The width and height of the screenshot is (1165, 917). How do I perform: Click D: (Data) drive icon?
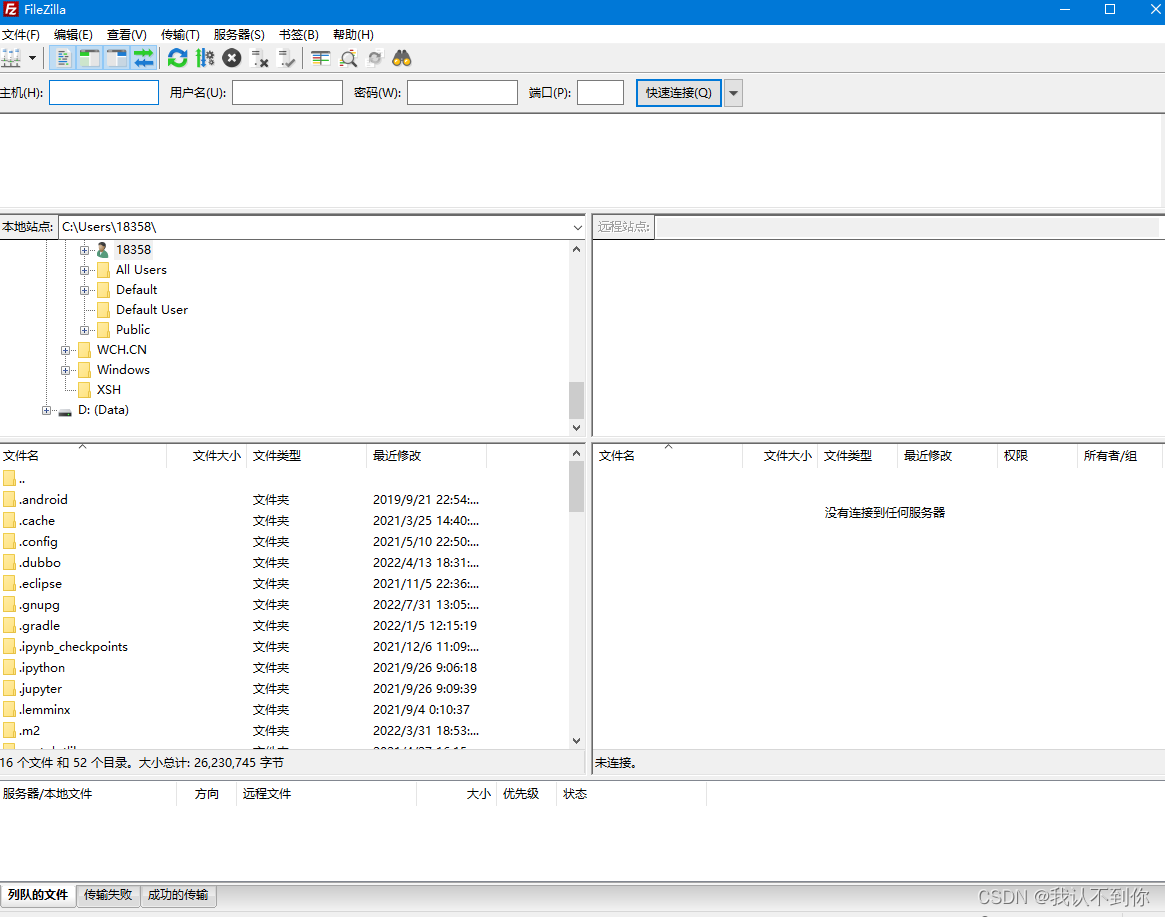point(65,411)
